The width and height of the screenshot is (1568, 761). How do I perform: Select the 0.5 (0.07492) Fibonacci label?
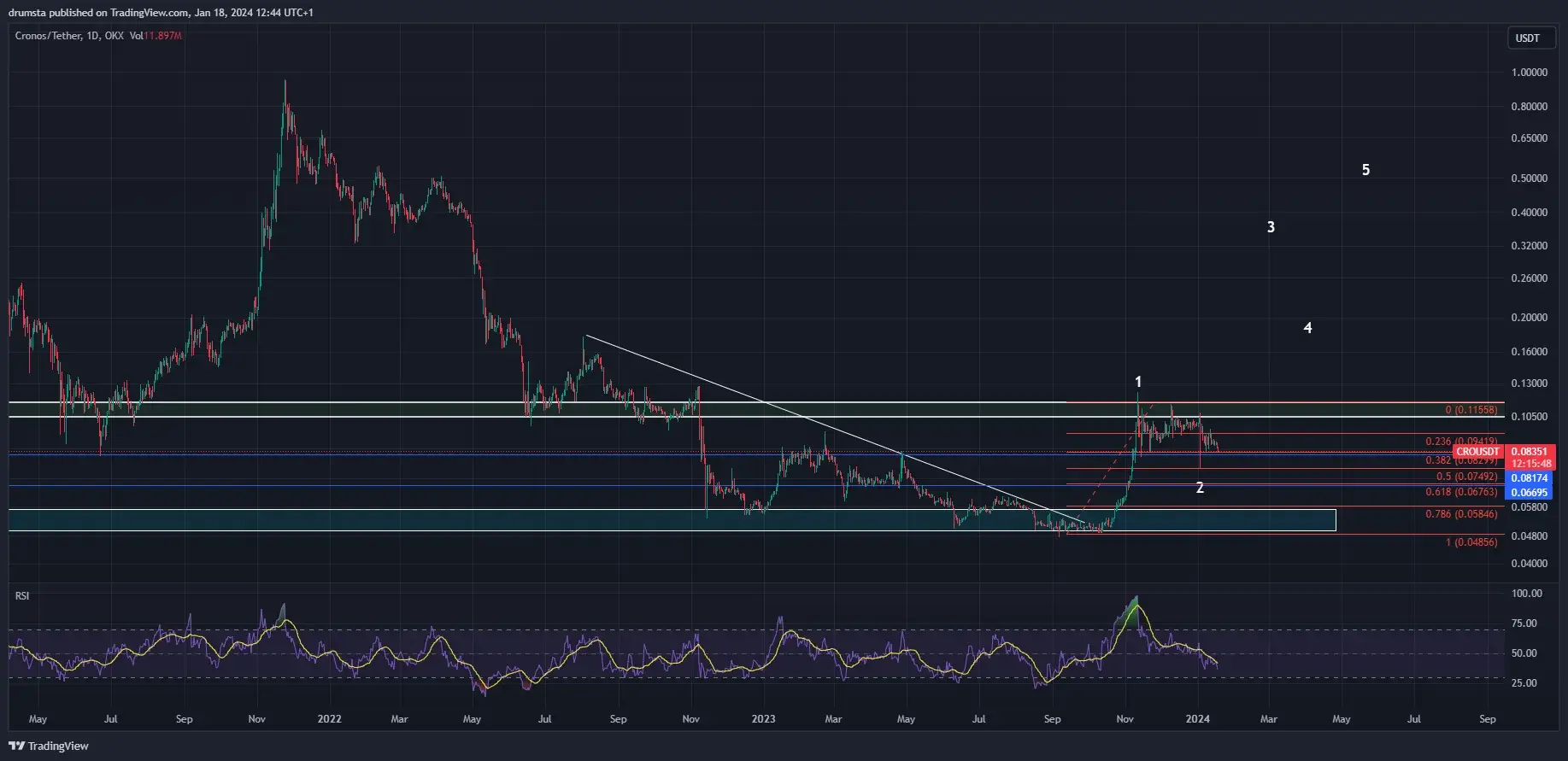pos(1466,477)
